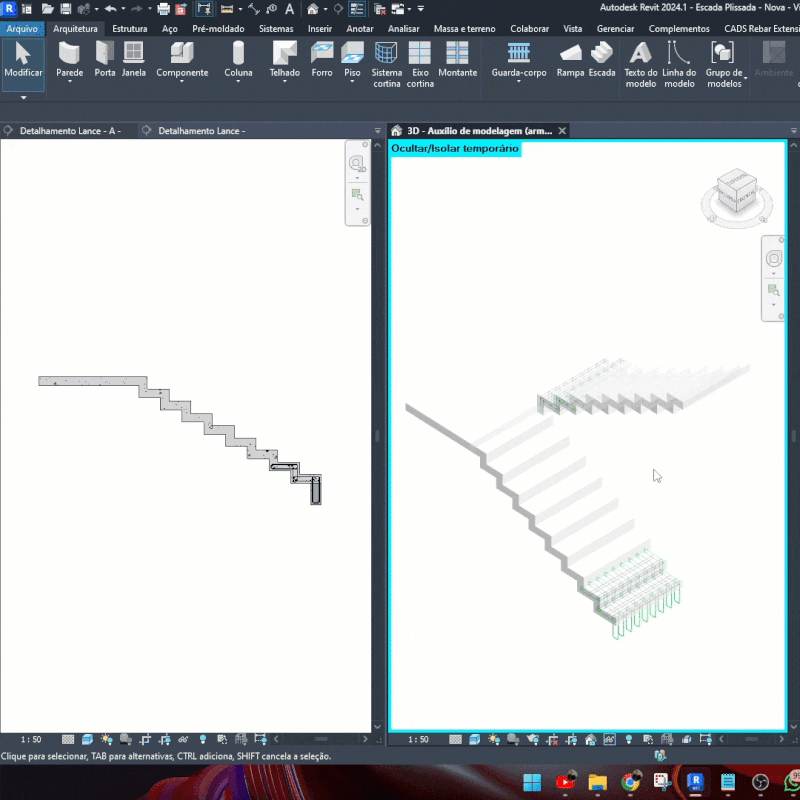Open the left pane view tabs list dropdown
800x800 pixels.
tap(378, 131)
